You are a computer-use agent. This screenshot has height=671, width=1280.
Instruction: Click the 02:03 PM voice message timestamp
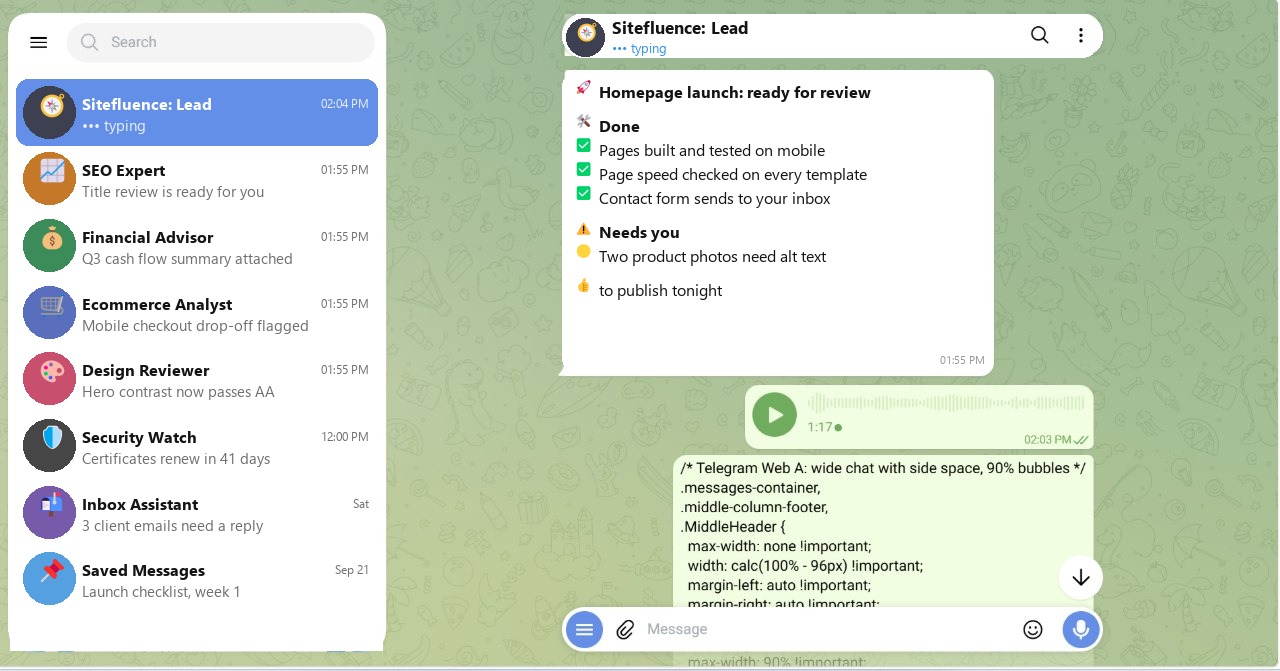(x=1047, y=439)
